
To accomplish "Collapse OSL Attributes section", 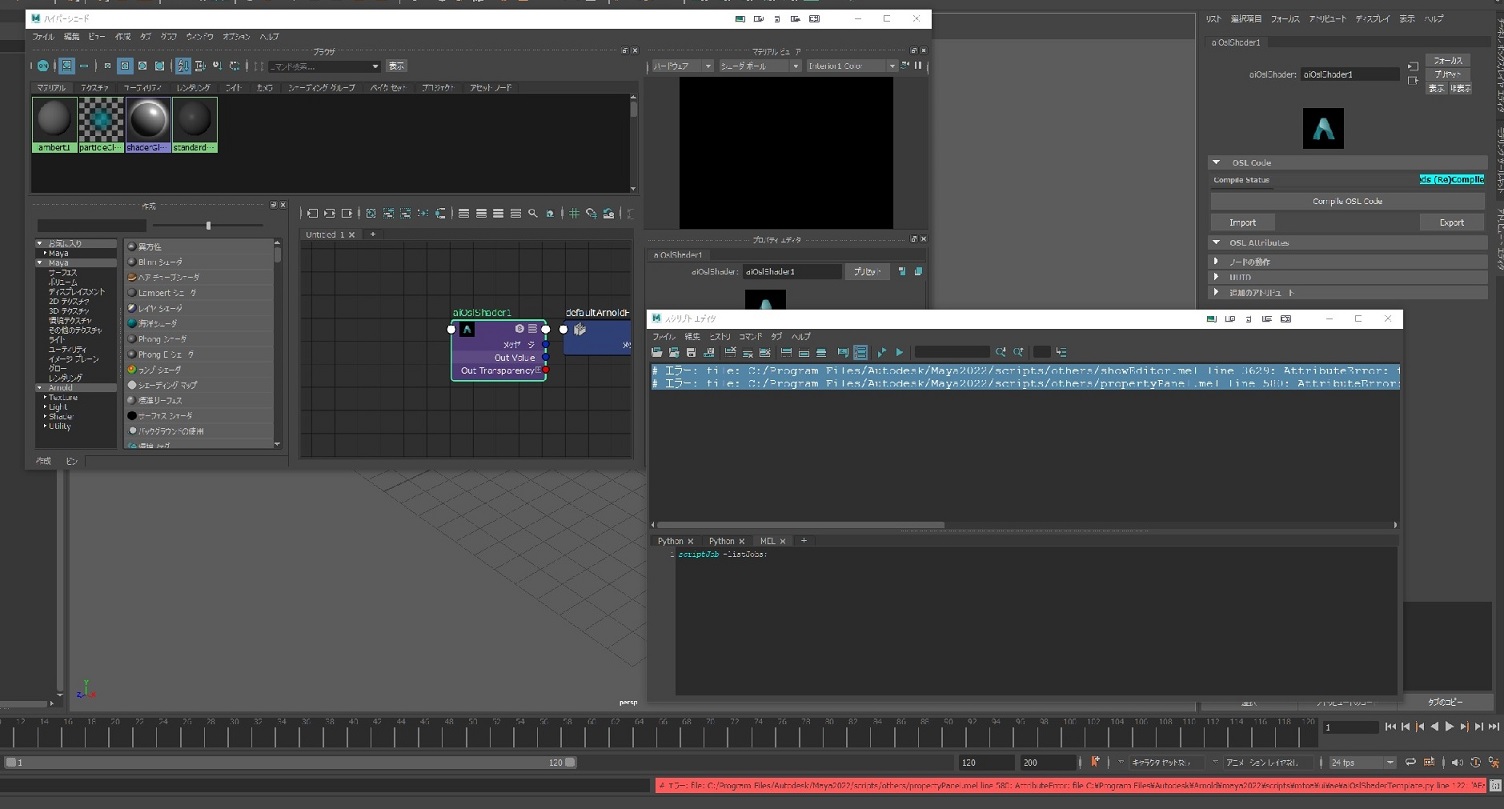I will coord(1216,243).
